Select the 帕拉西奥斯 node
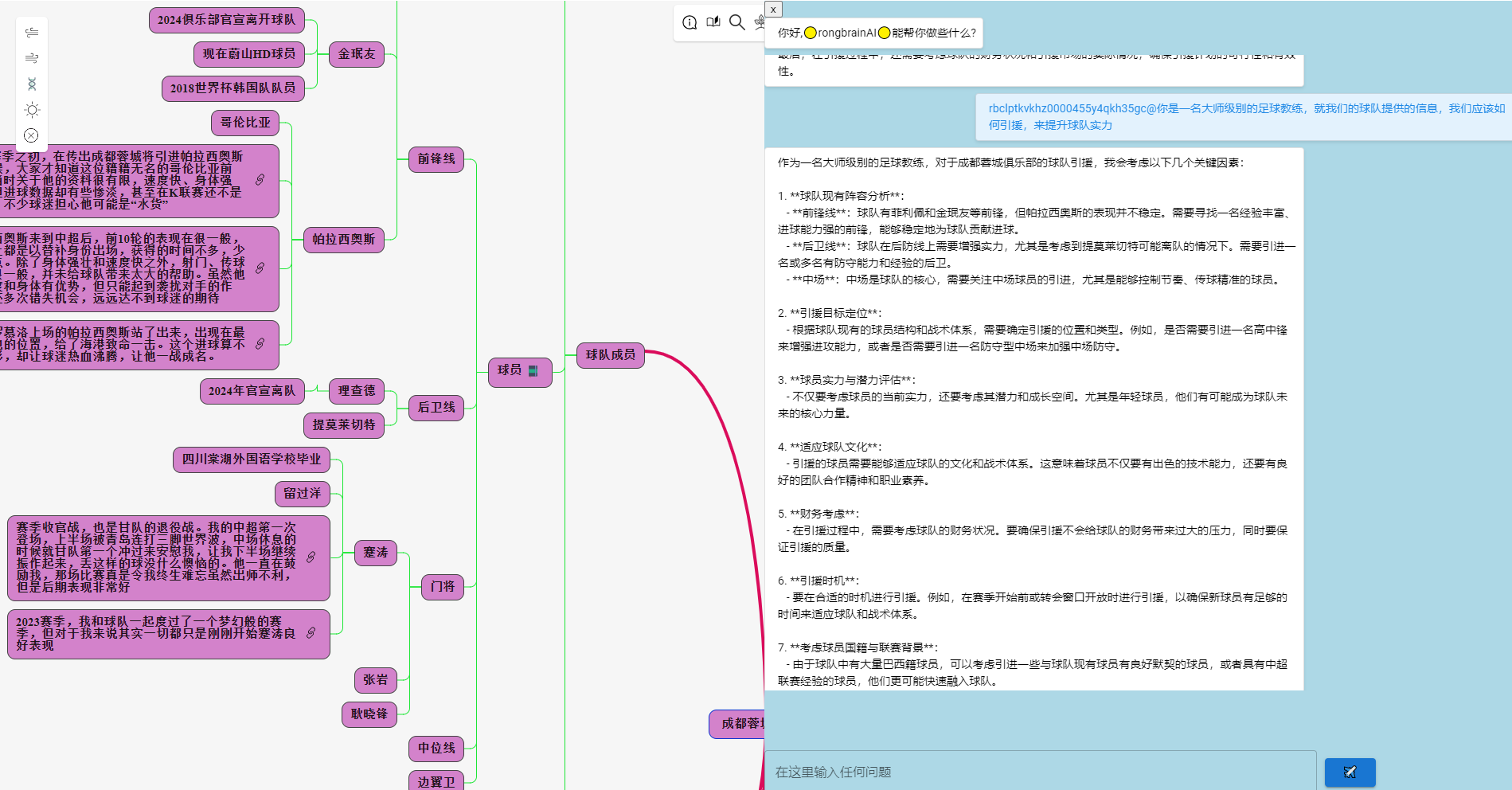 point(344,240)
